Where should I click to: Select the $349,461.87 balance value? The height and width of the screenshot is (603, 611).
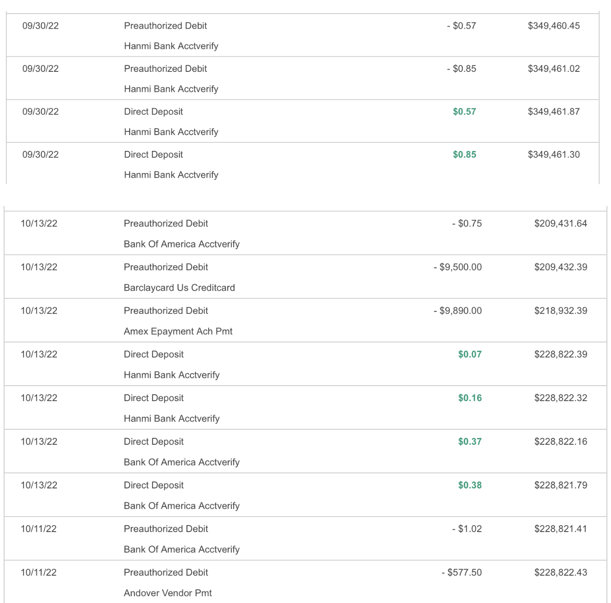click(553, 111)
